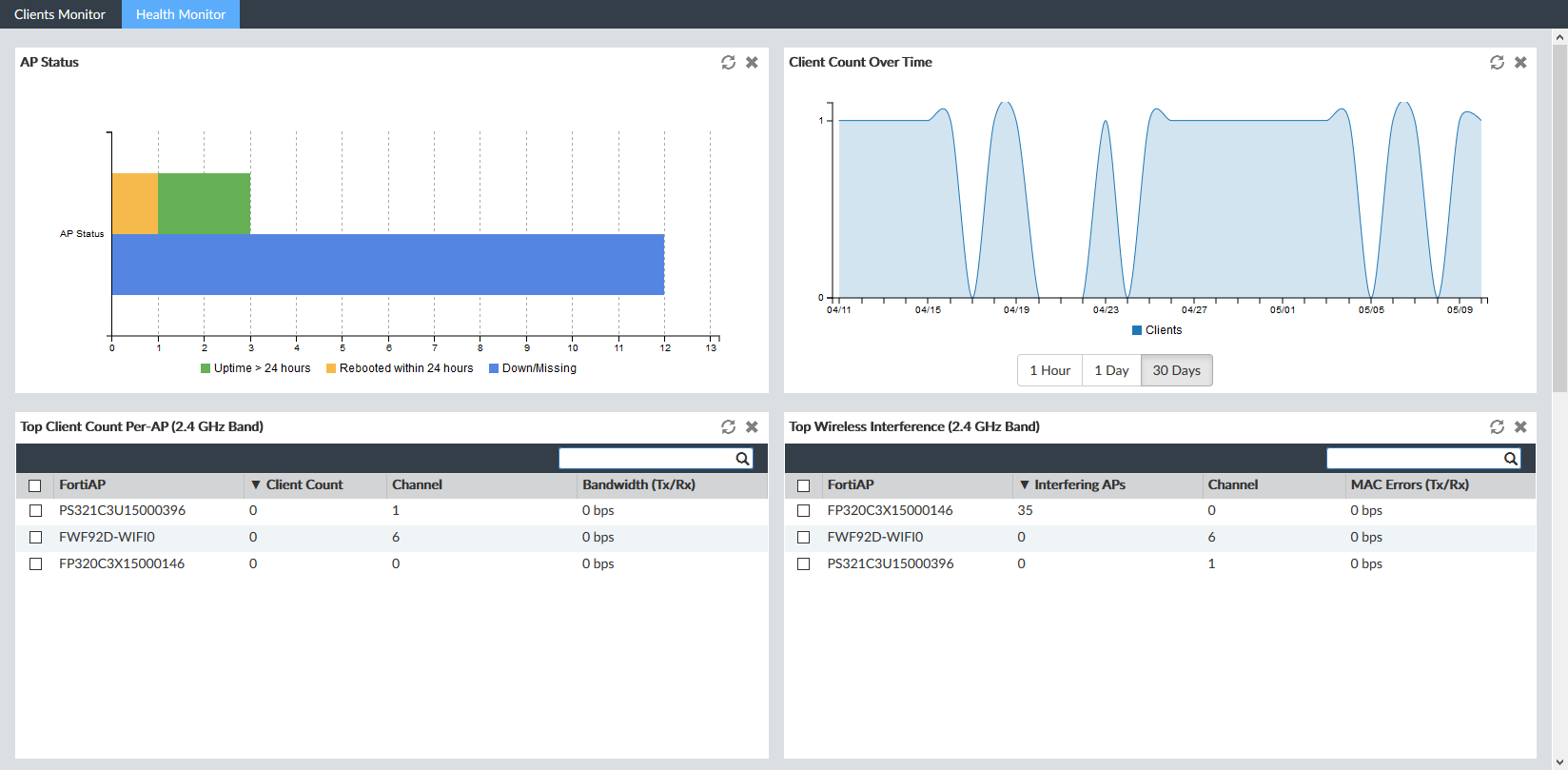This screenshot has width=1568, height=770.
Task: Click scrollbar up arrow
Action: pyautogui.click(x=1559, y=37)
